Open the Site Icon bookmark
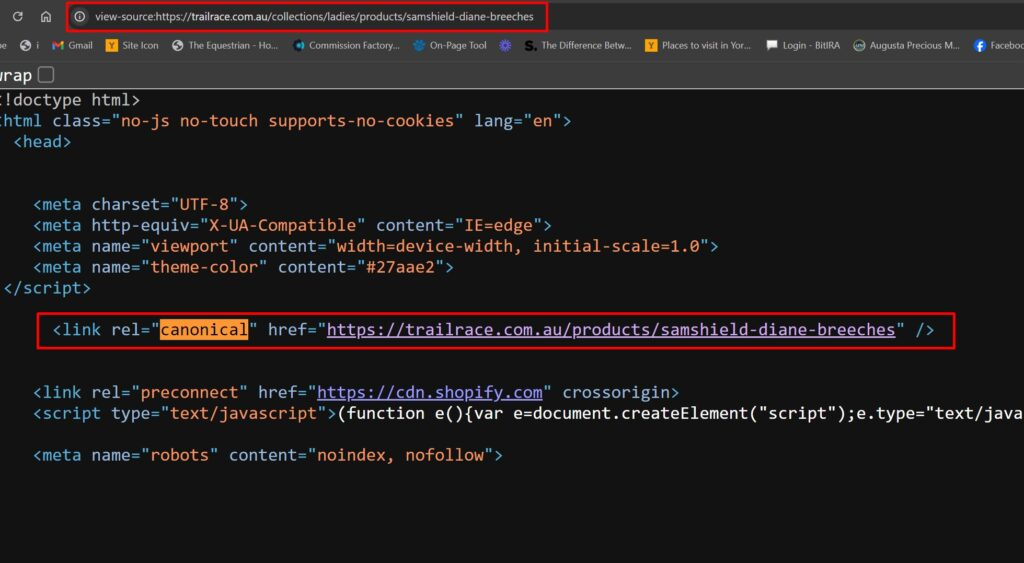The height and width of the screenshot is (563, 1024). click(133, 45)
